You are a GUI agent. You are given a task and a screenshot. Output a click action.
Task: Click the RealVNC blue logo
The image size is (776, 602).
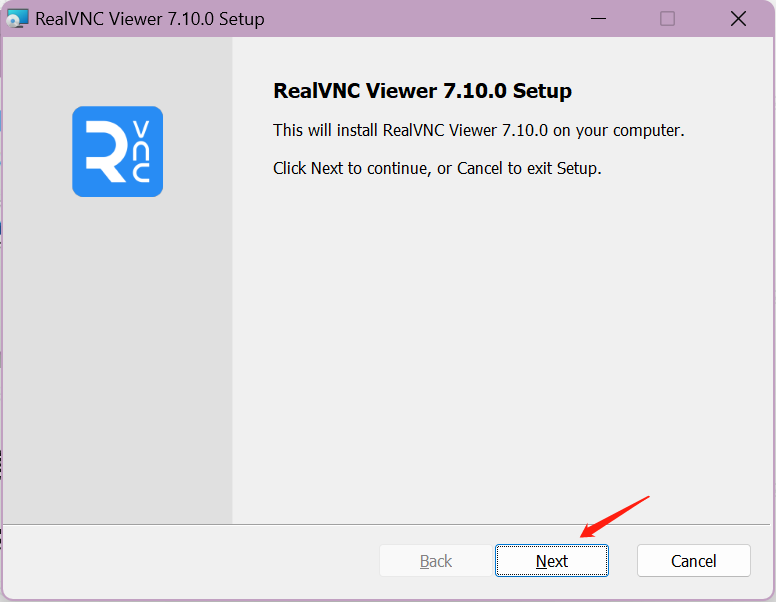point(117,151)
